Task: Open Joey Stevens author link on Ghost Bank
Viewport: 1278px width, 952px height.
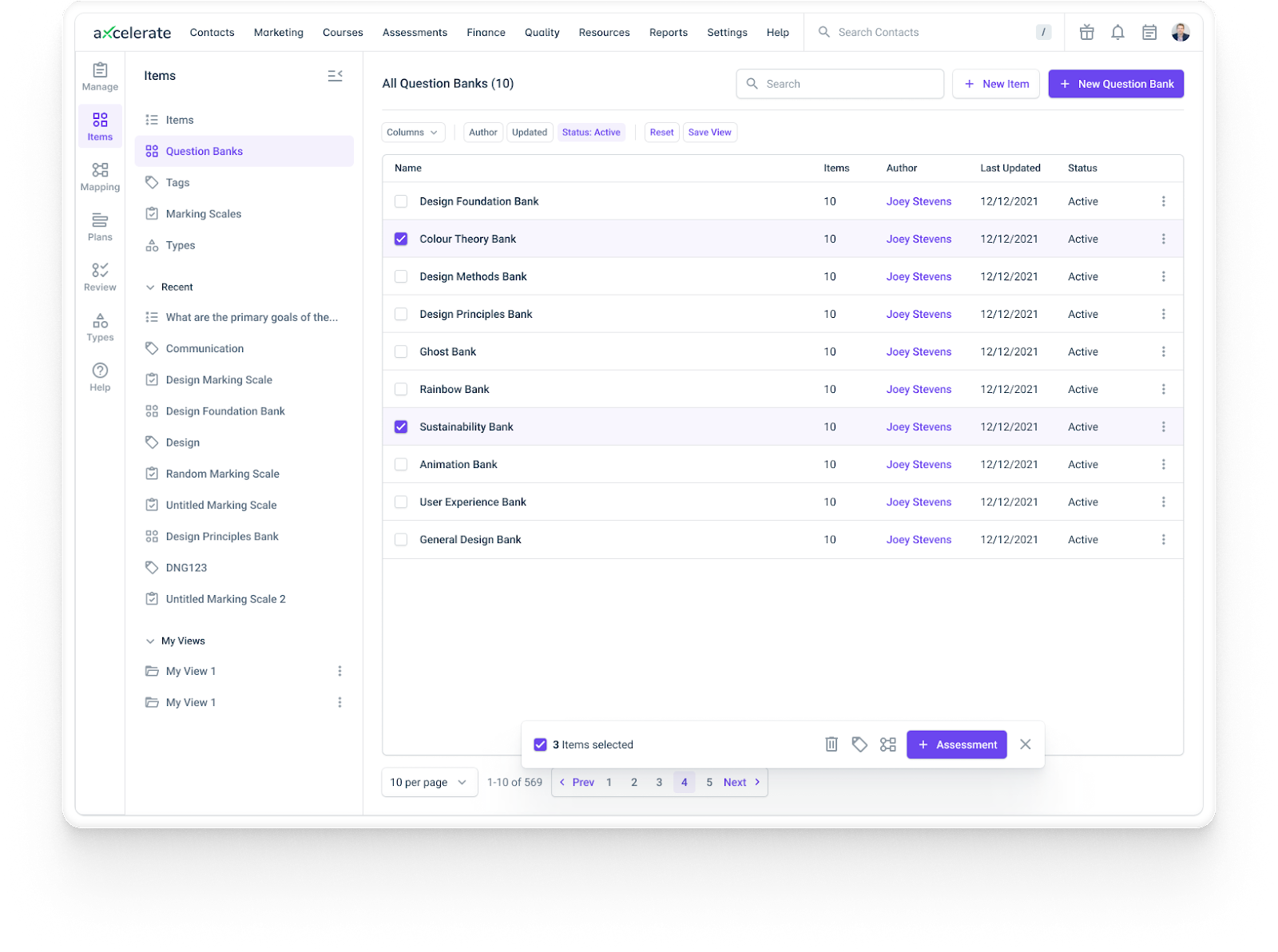Action: coord(919,351)
